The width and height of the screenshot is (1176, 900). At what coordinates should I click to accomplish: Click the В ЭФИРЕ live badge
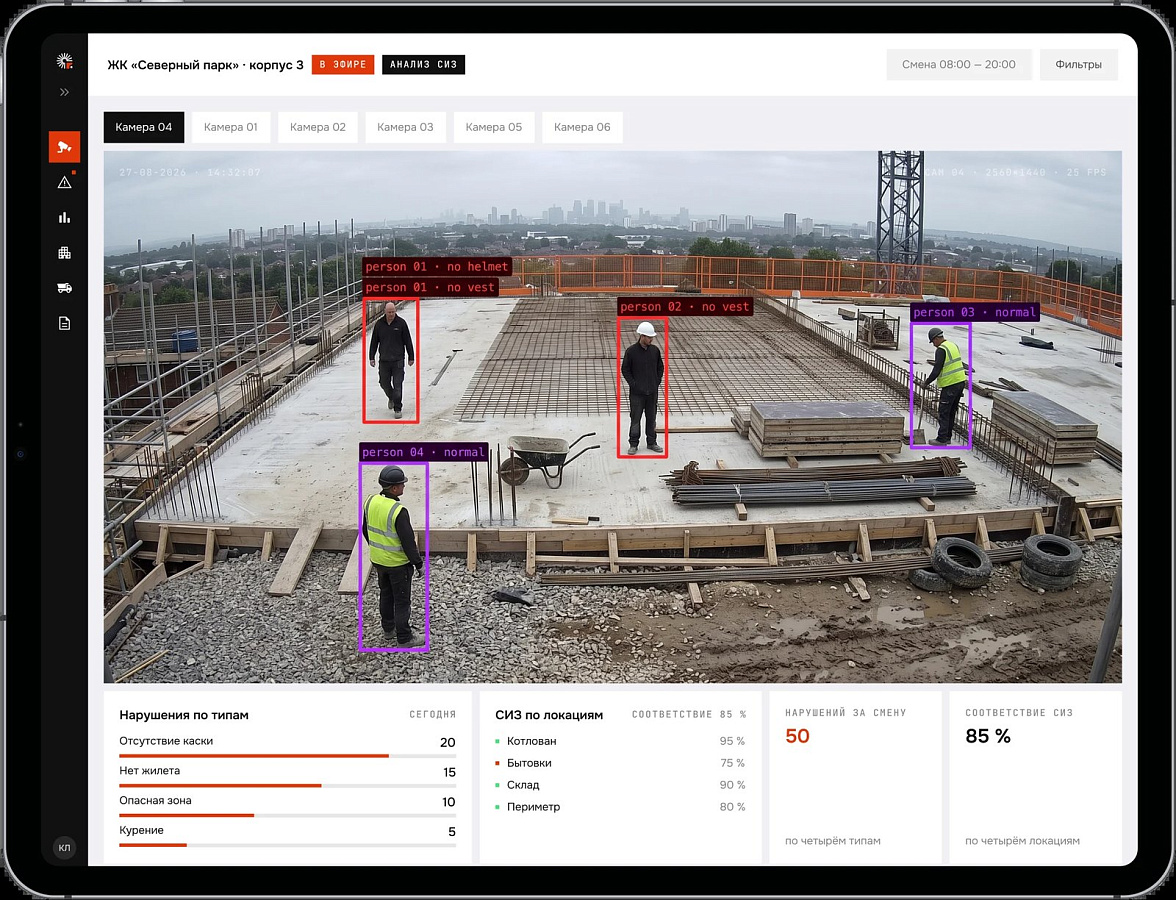[x=343, y=64]
